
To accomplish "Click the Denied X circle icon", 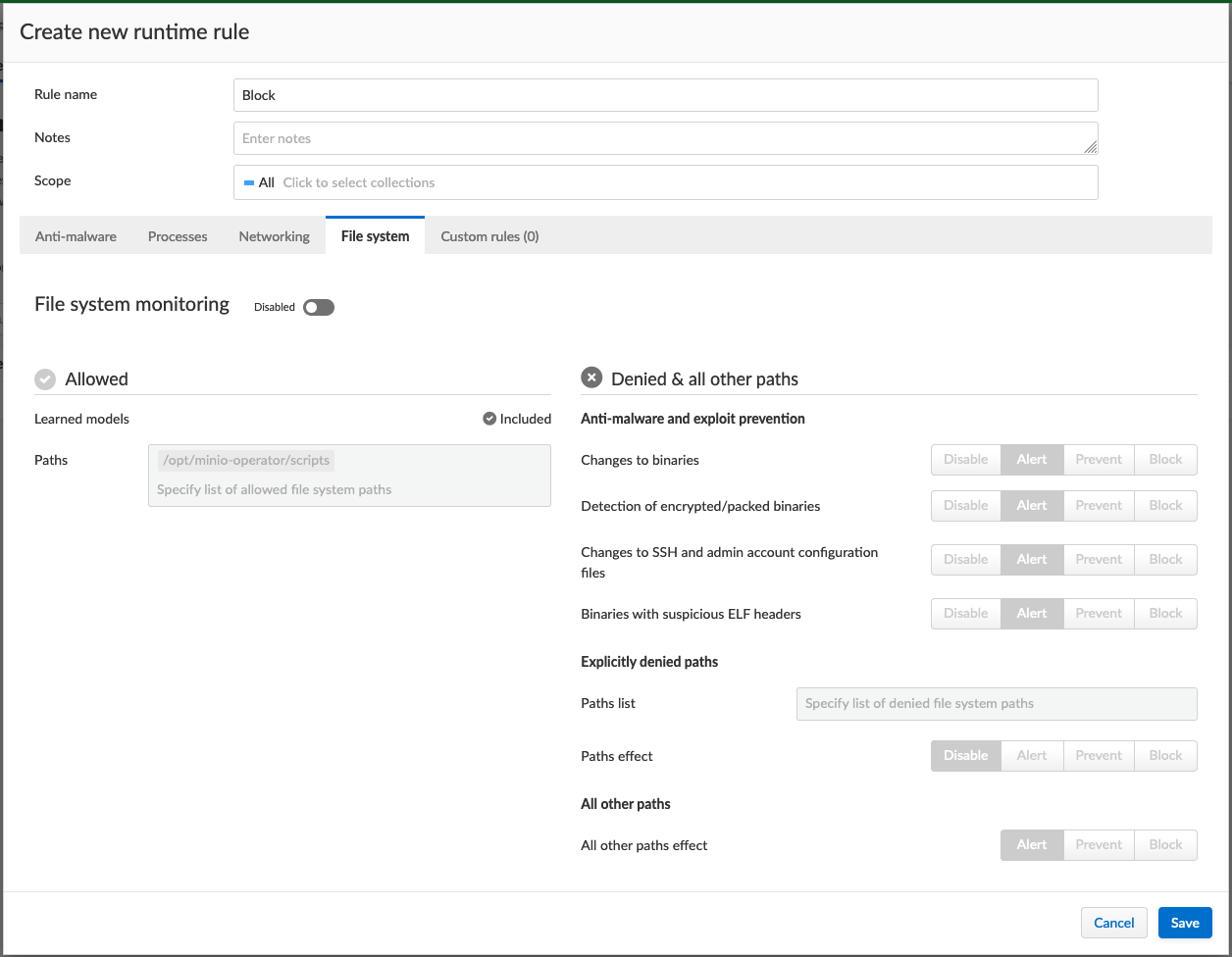I will [x=590, y=378].
